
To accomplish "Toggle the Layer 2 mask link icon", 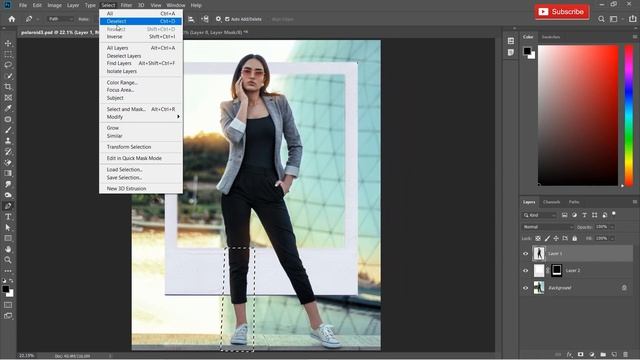I will tap(547, 271).
